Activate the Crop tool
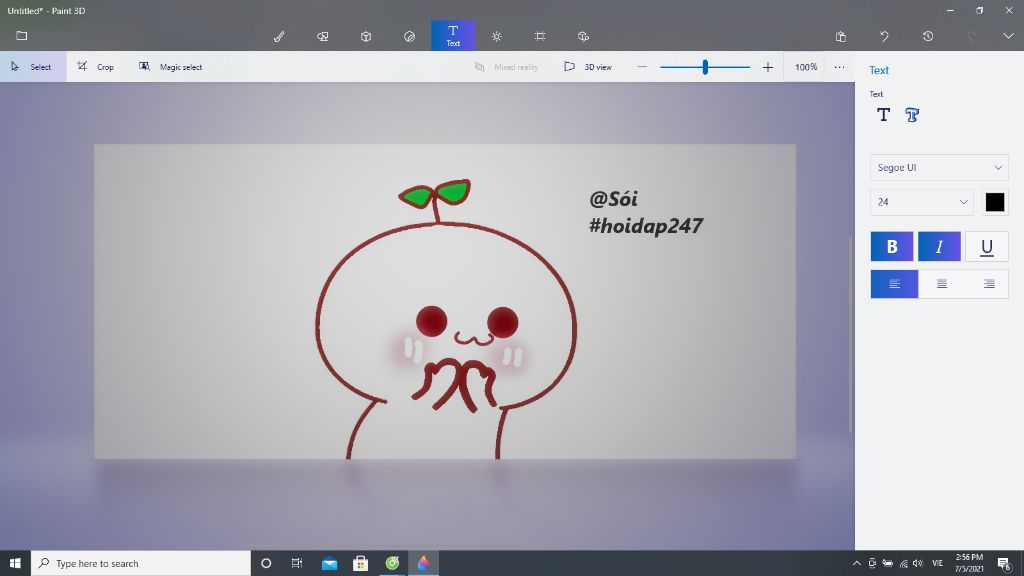Viewport: 1024px width, 576px height. point(96,67)
